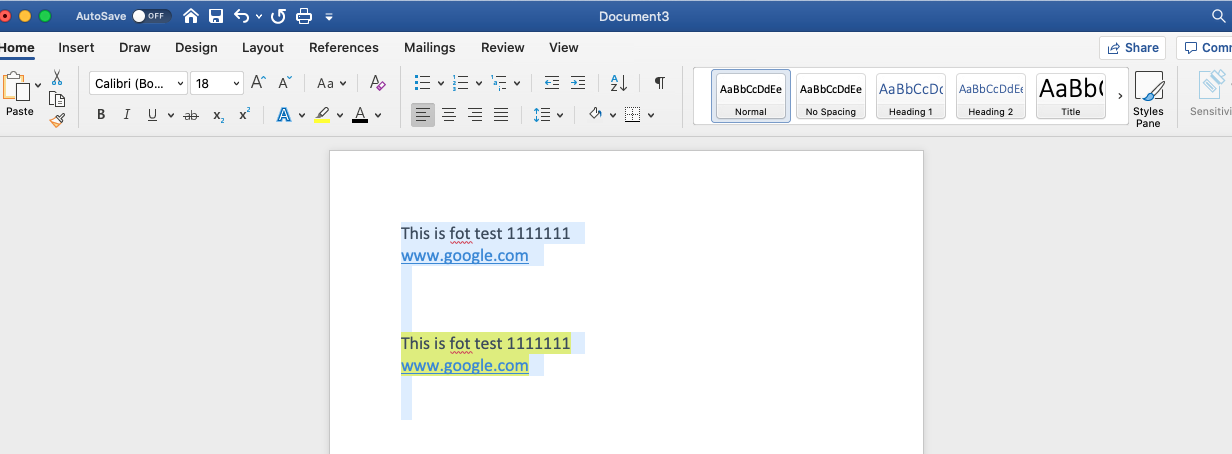1232x454 pixels.
Task: Open the View tab
Action: [x=564, y=47]
